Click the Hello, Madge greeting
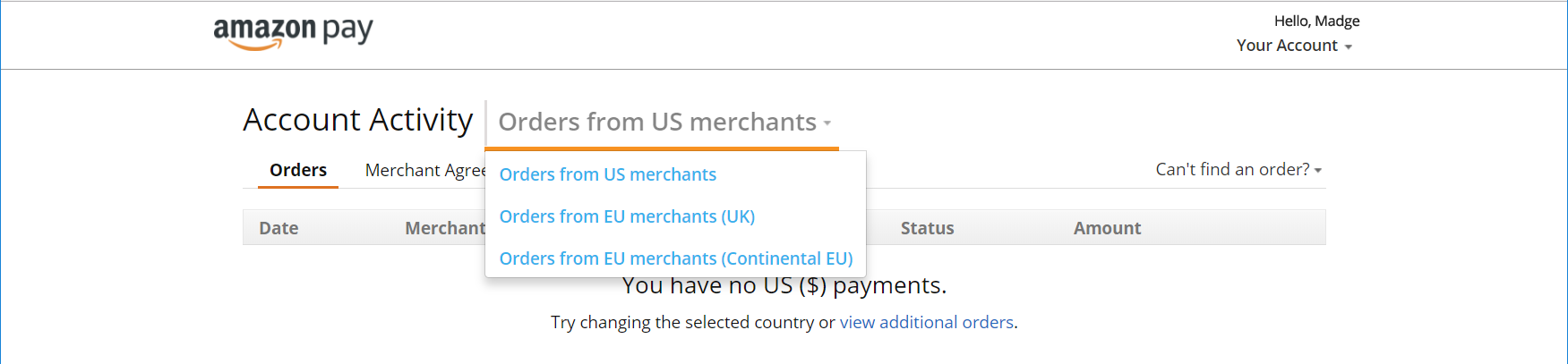 (x=1316, y=21)
